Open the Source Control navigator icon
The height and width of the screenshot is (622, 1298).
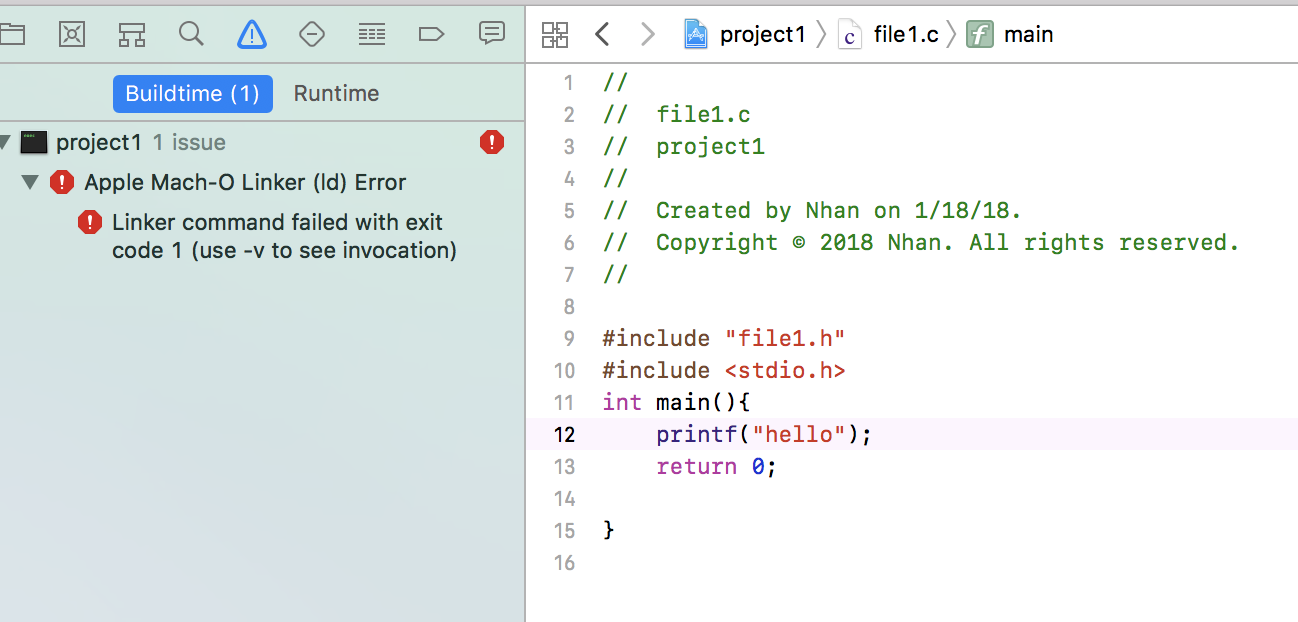[x=72, y=35]
